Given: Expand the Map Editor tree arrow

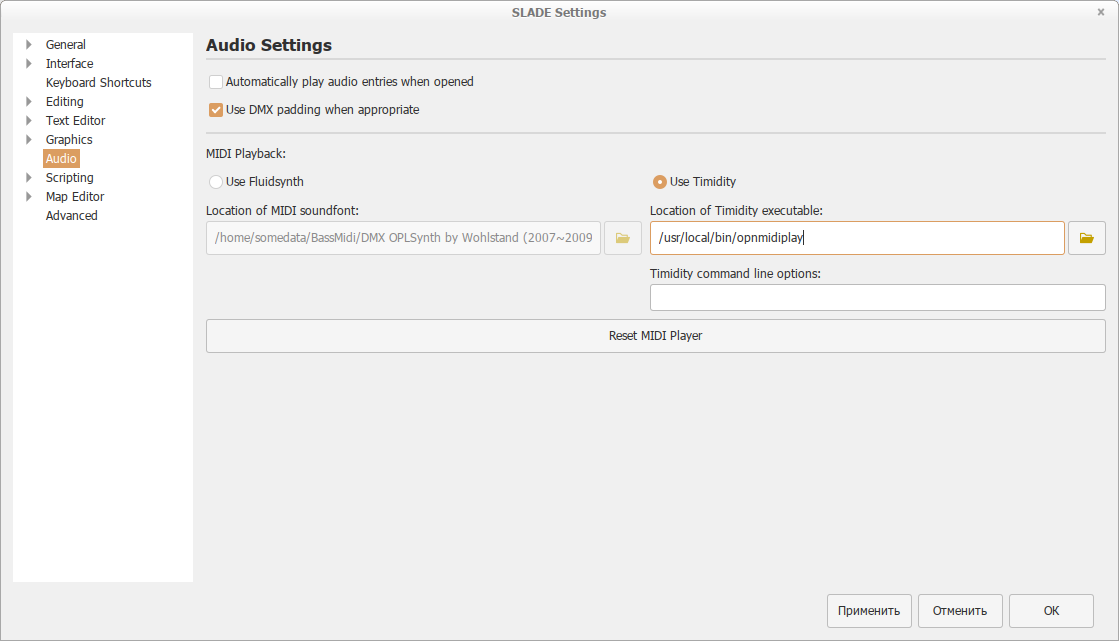Looking at the screenshot, I should [29, 197].
